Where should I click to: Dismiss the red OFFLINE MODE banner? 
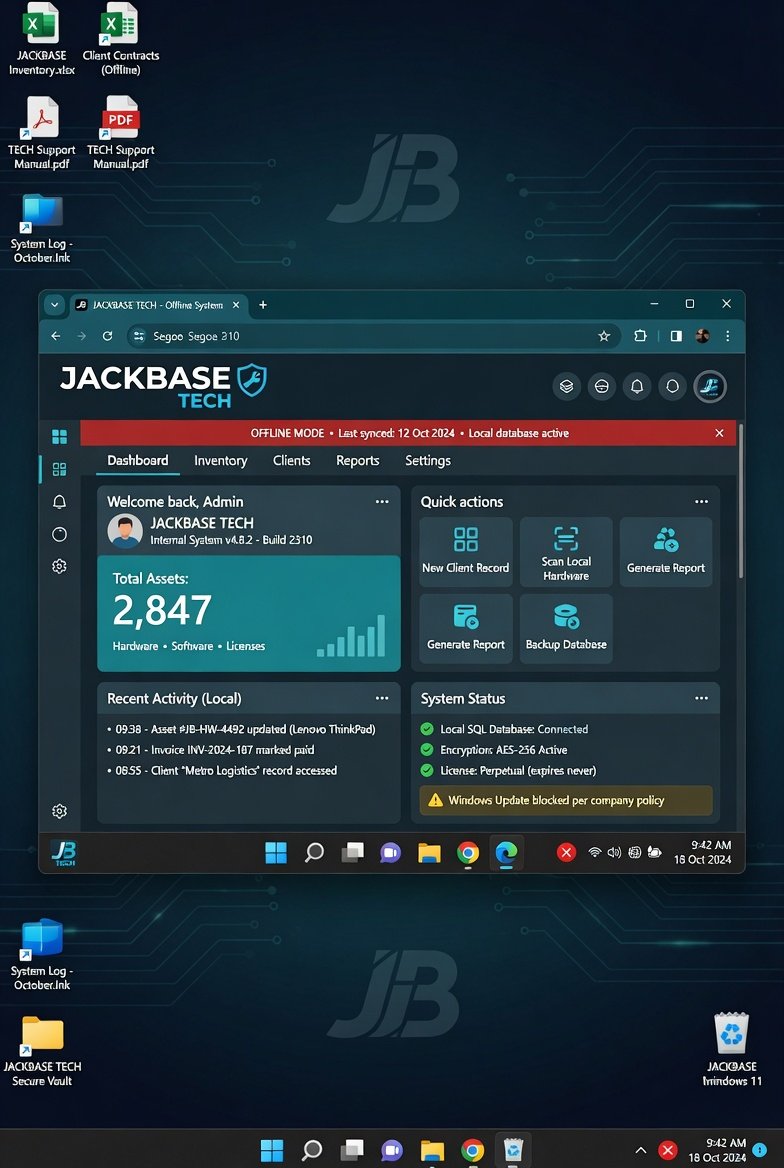tap(719, 433)
